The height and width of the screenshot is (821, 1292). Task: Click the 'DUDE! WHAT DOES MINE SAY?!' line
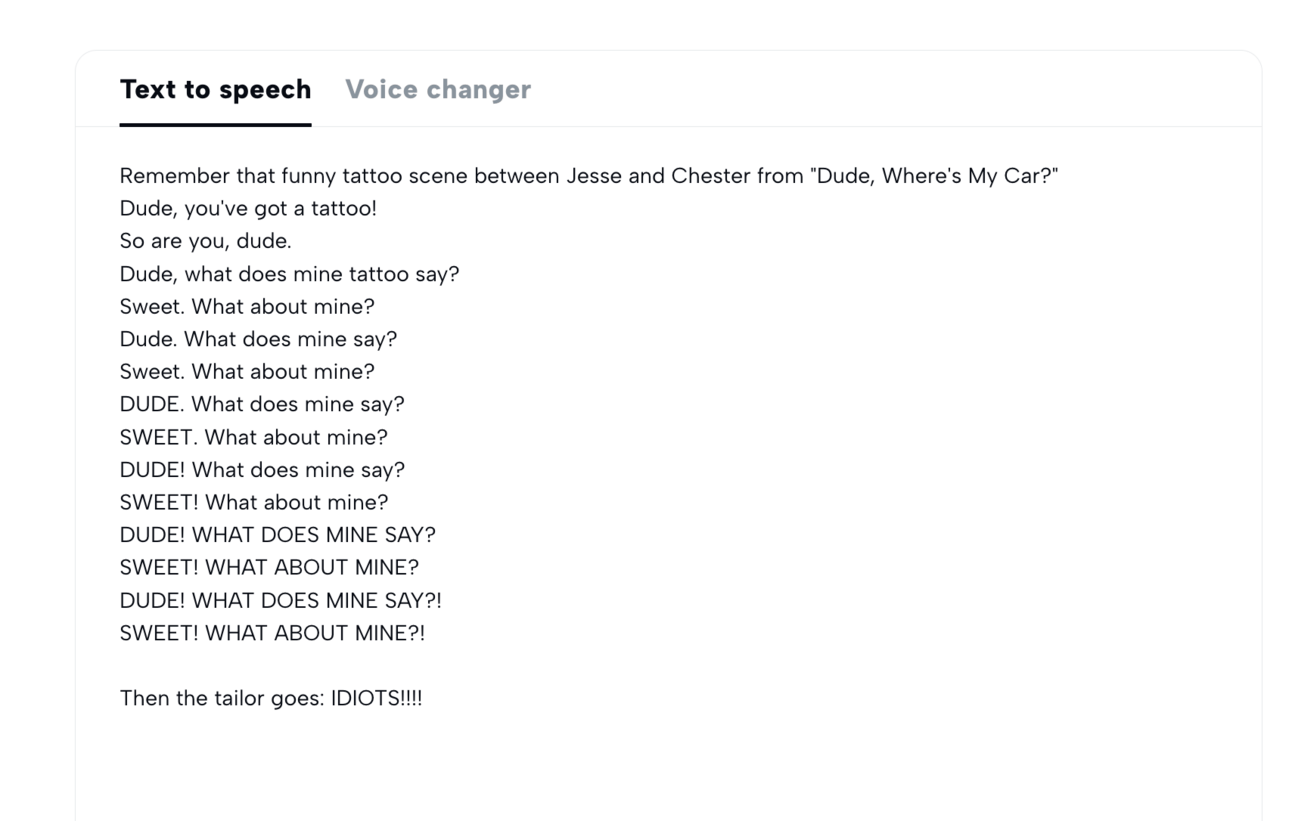[280, 600]
